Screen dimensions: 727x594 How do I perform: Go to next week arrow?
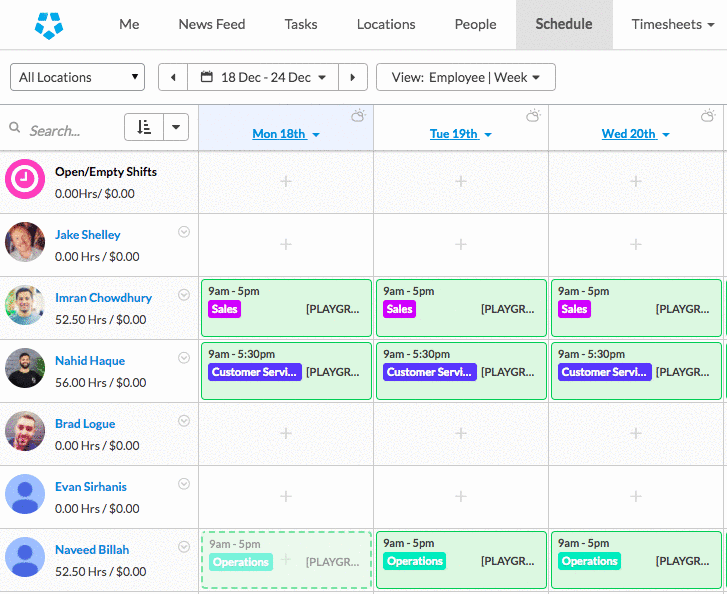[x=352, y=77]
